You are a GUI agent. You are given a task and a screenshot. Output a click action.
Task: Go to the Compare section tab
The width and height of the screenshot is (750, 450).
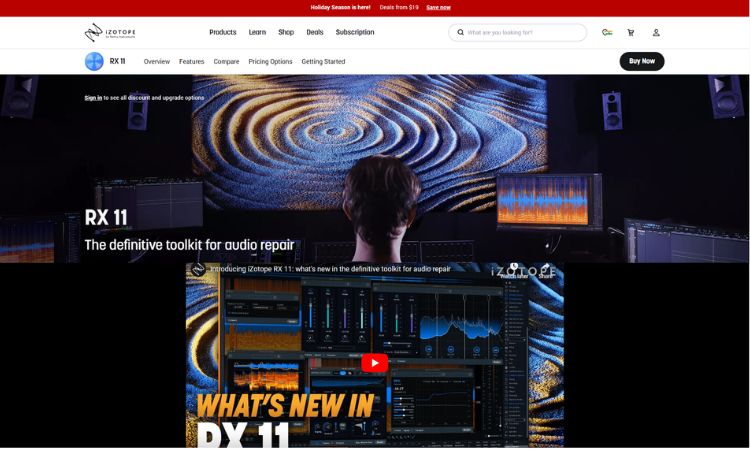(226, 62)
